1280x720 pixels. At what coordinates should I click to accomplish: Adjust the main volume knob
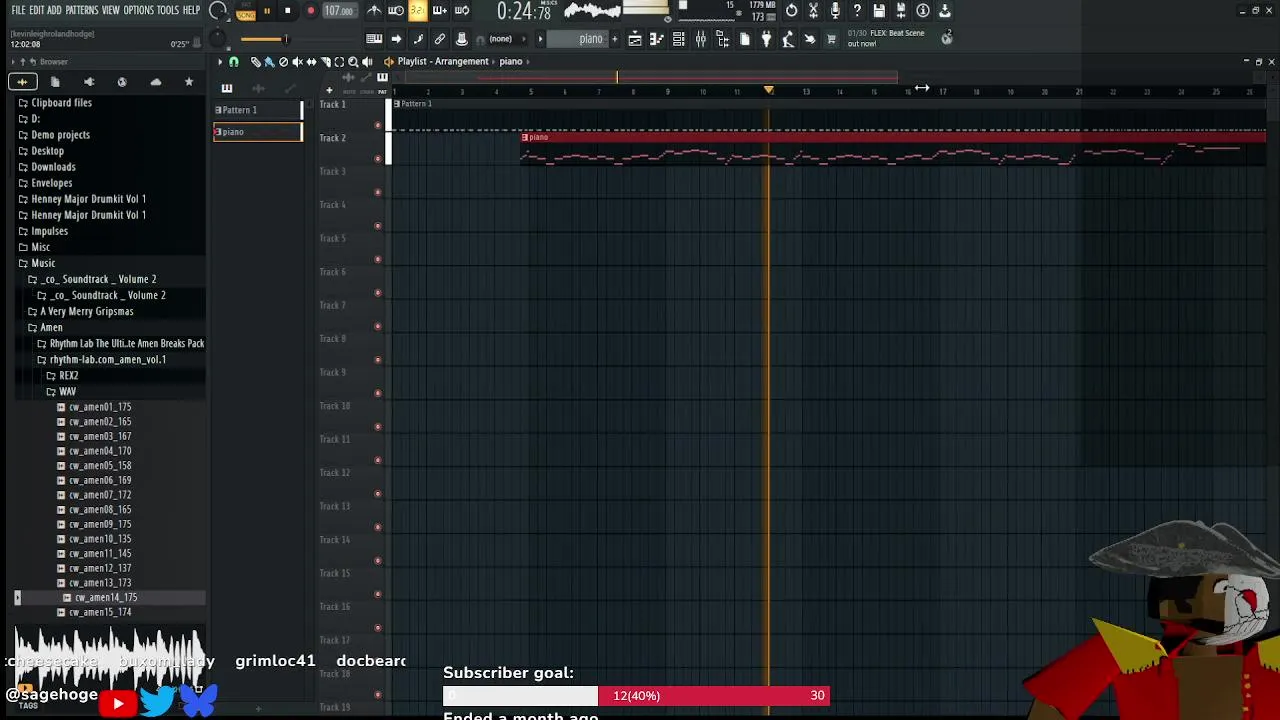pos(218,11)
